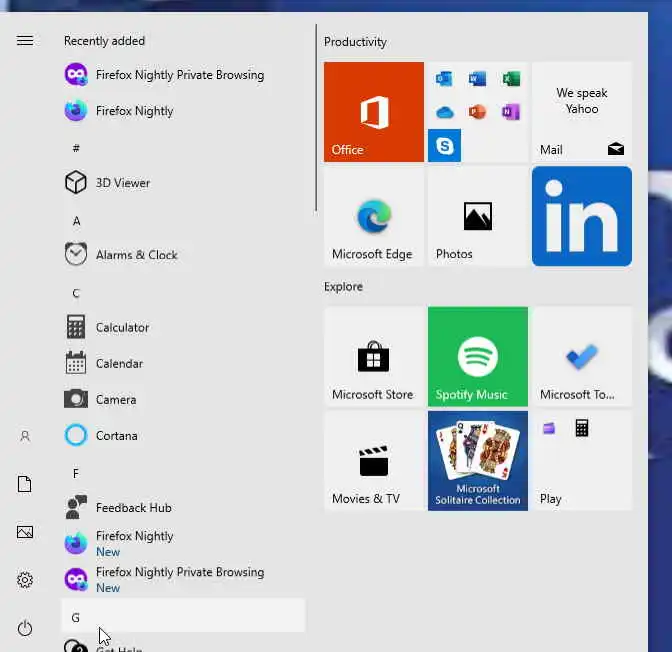Open the Spotify Music tile

click(x=478, y=357)
